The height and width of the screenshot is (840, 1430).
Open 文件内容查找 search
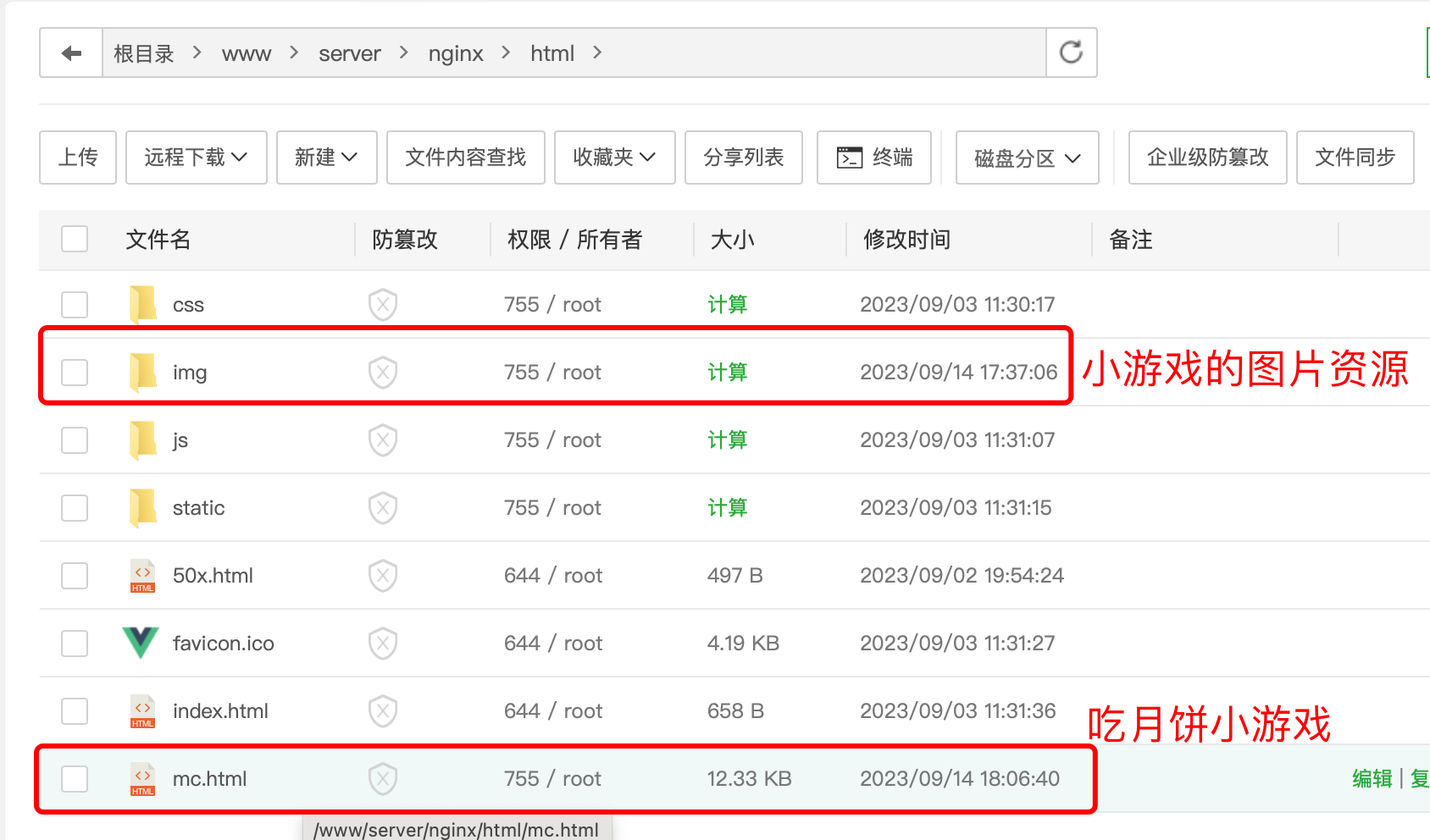(x=466, y=157)
